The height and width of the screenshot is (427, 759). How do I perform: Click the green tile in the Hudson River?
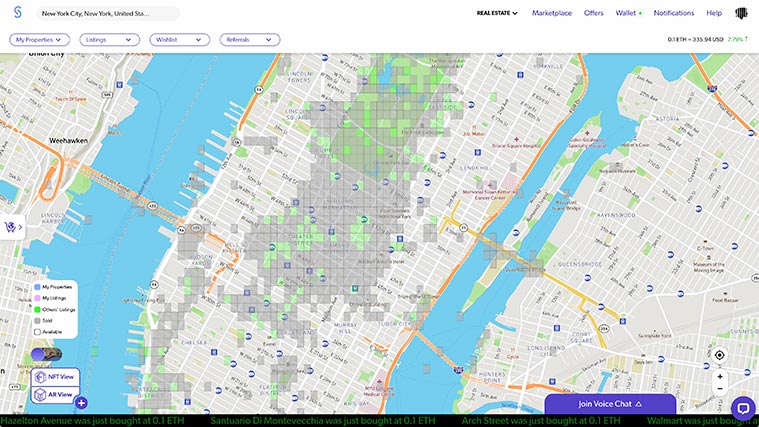pos(94,351)
